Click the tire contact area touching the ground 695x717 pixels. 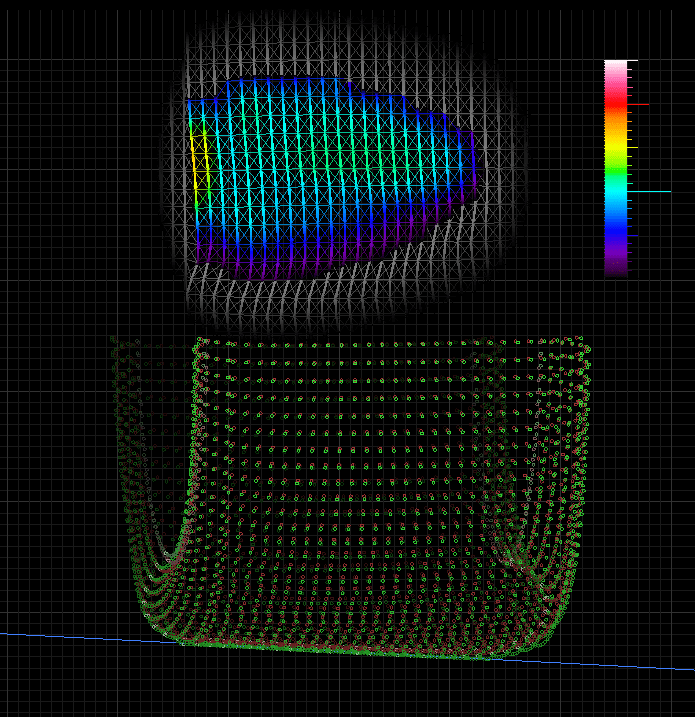(x=334, y=649)
